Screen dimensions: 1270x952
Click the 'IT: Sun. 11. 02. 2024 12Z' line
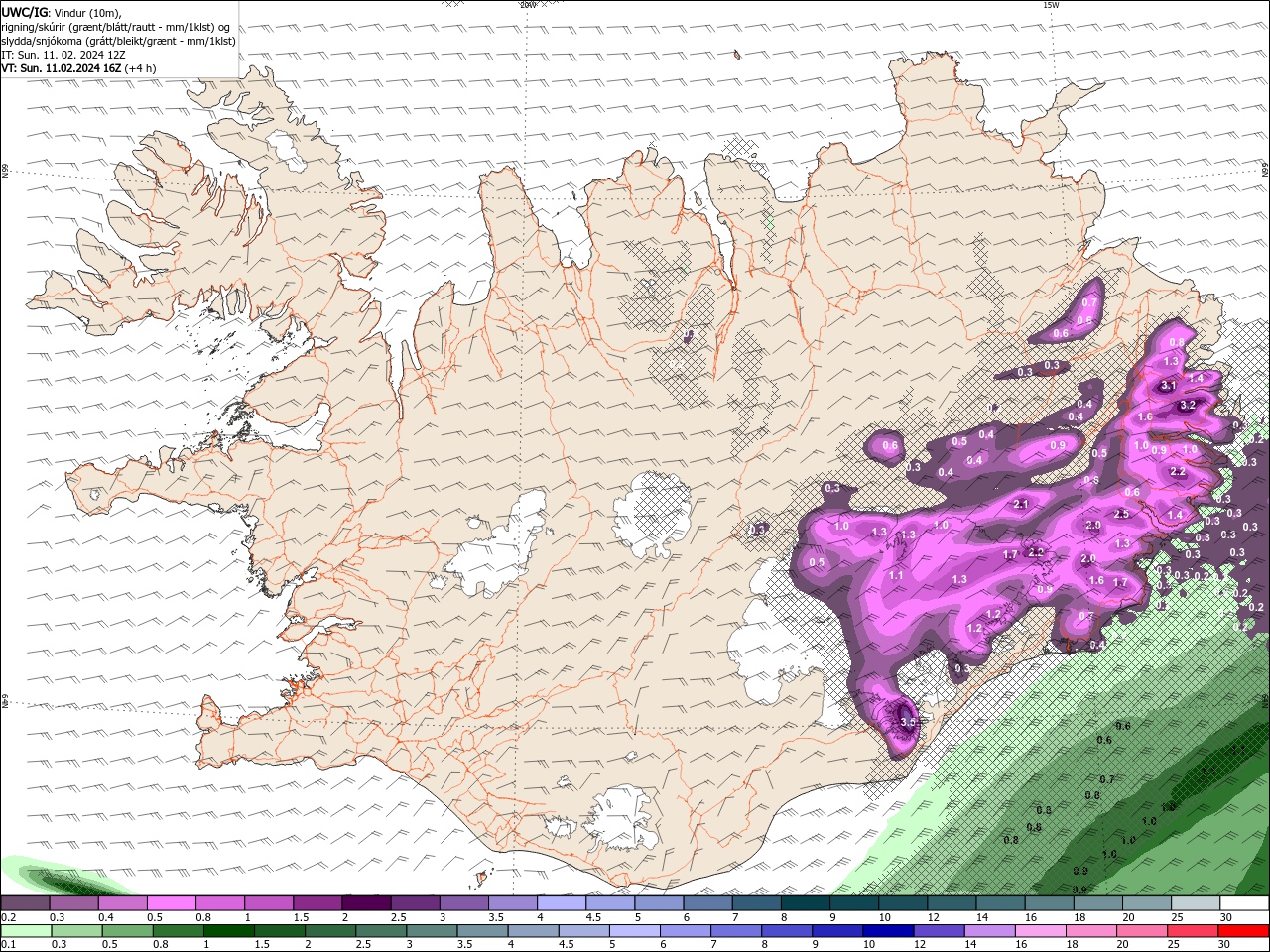(x=63, y=55)
